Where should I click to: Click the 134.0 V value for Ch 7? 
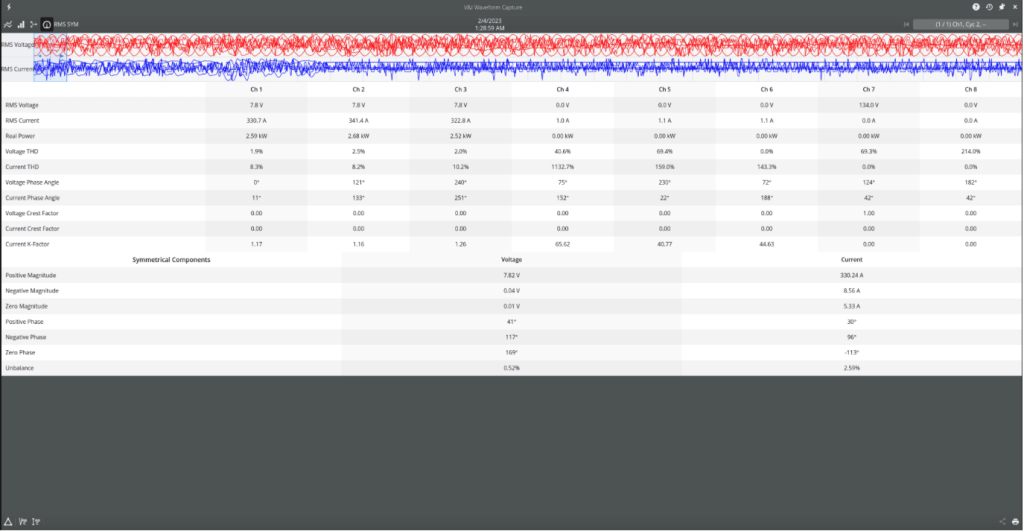pos(869,105)
